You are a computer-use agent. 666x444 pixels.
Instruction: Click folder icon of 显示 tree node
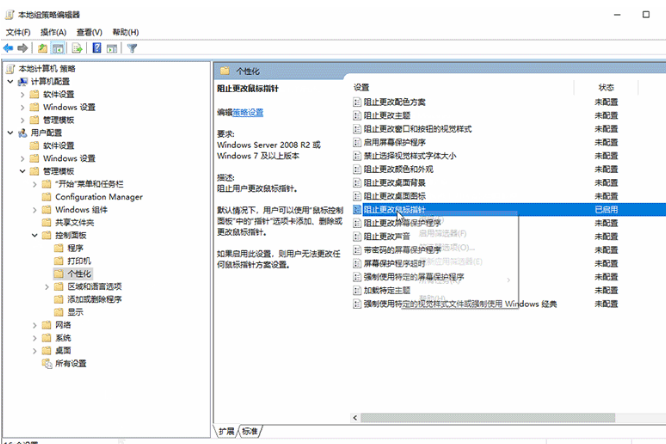coord(59,312)
